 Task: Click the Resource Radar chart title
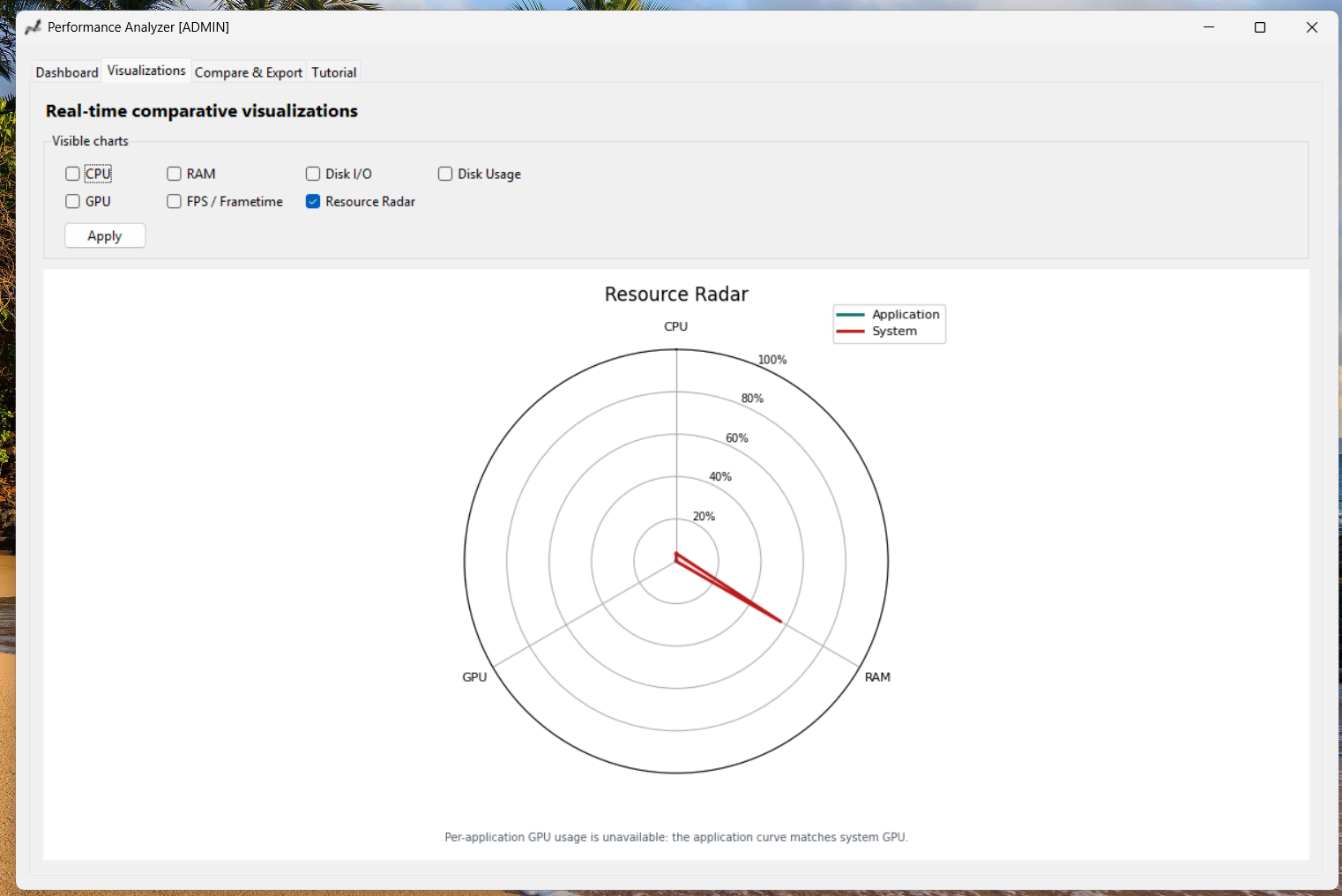(676, 294)
